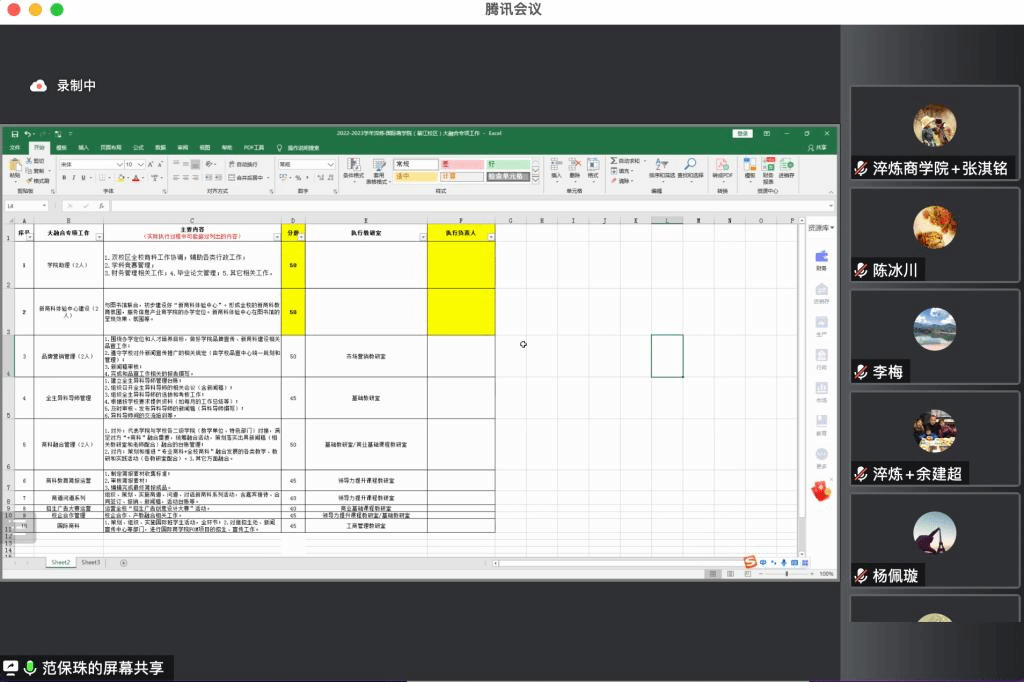Open the Sort and Filter tool
The image size is (1024, 682).
(x=662, y=166)
